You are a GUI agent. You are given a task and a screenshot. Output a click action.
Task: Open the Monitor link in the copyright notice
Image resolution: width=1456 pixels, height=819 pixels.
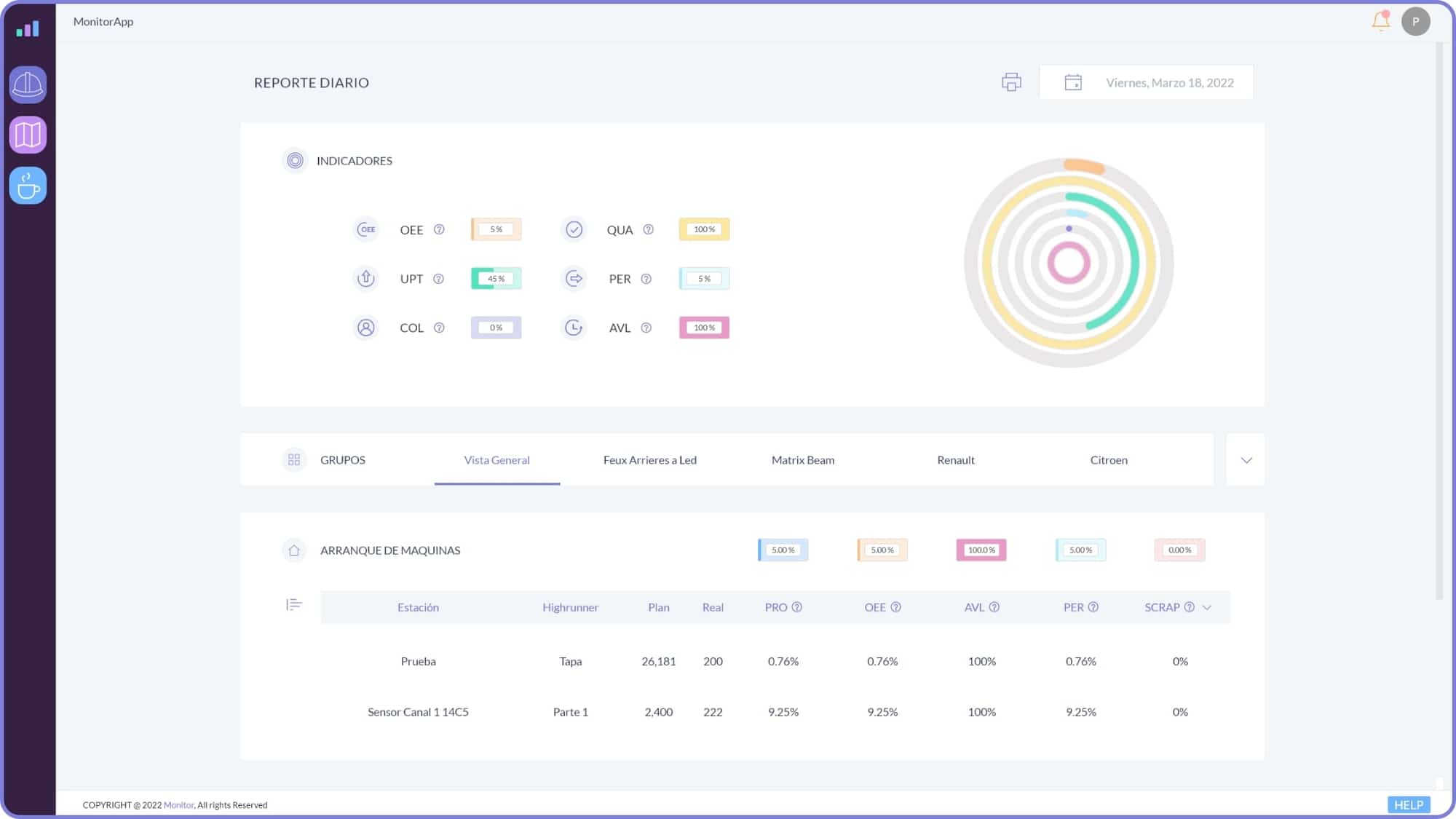178,804
